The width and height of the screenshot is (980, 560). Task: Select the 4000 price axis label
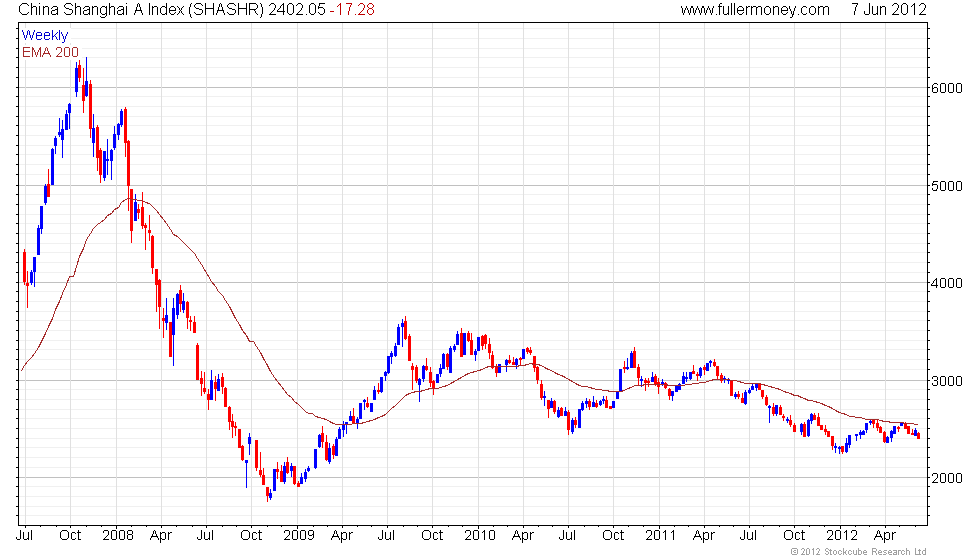(x=947, y=283)
